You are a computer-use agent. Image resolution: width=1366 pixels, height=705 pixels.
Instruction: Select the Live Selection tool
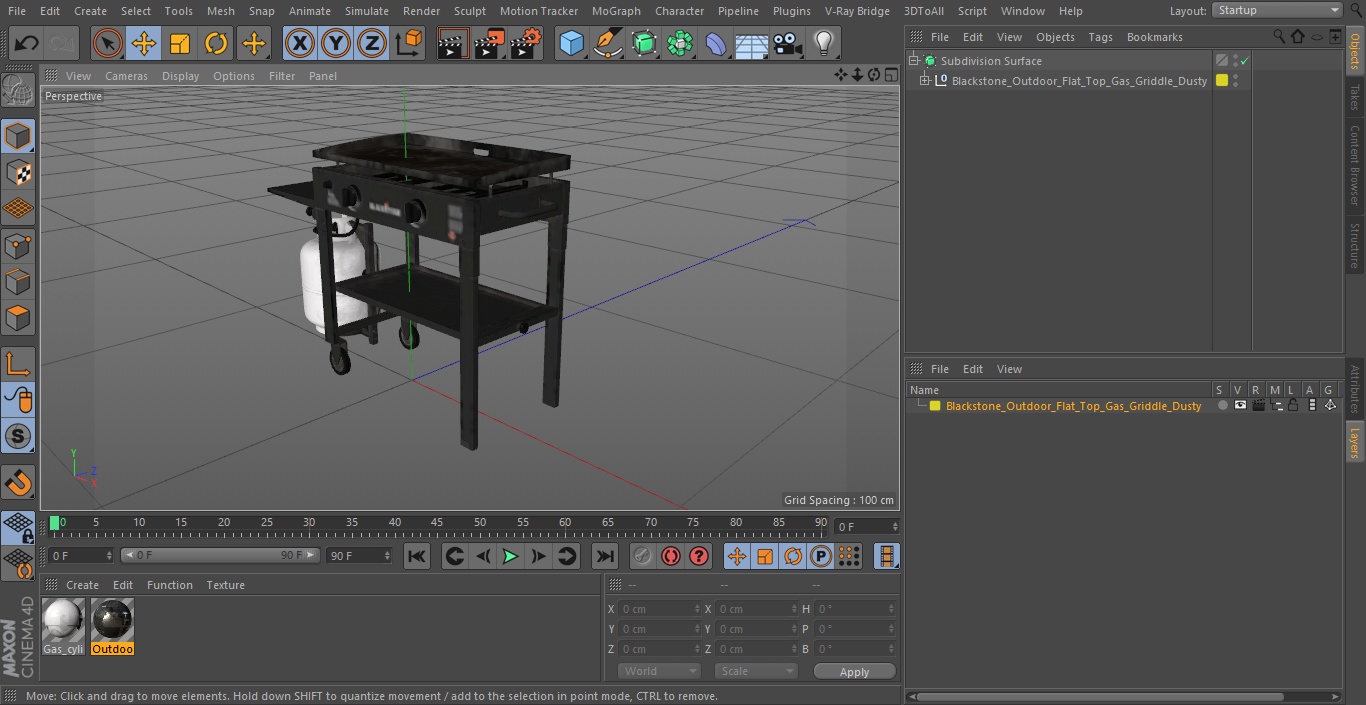coord(108,43)
